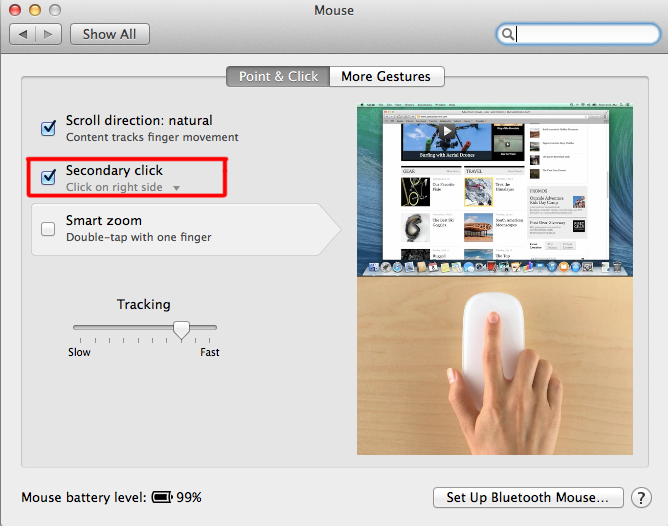Click the Tracking slider near Slow end
This screenshot has height=526, width=668.
pyautogui.click(x=81, y=328)
